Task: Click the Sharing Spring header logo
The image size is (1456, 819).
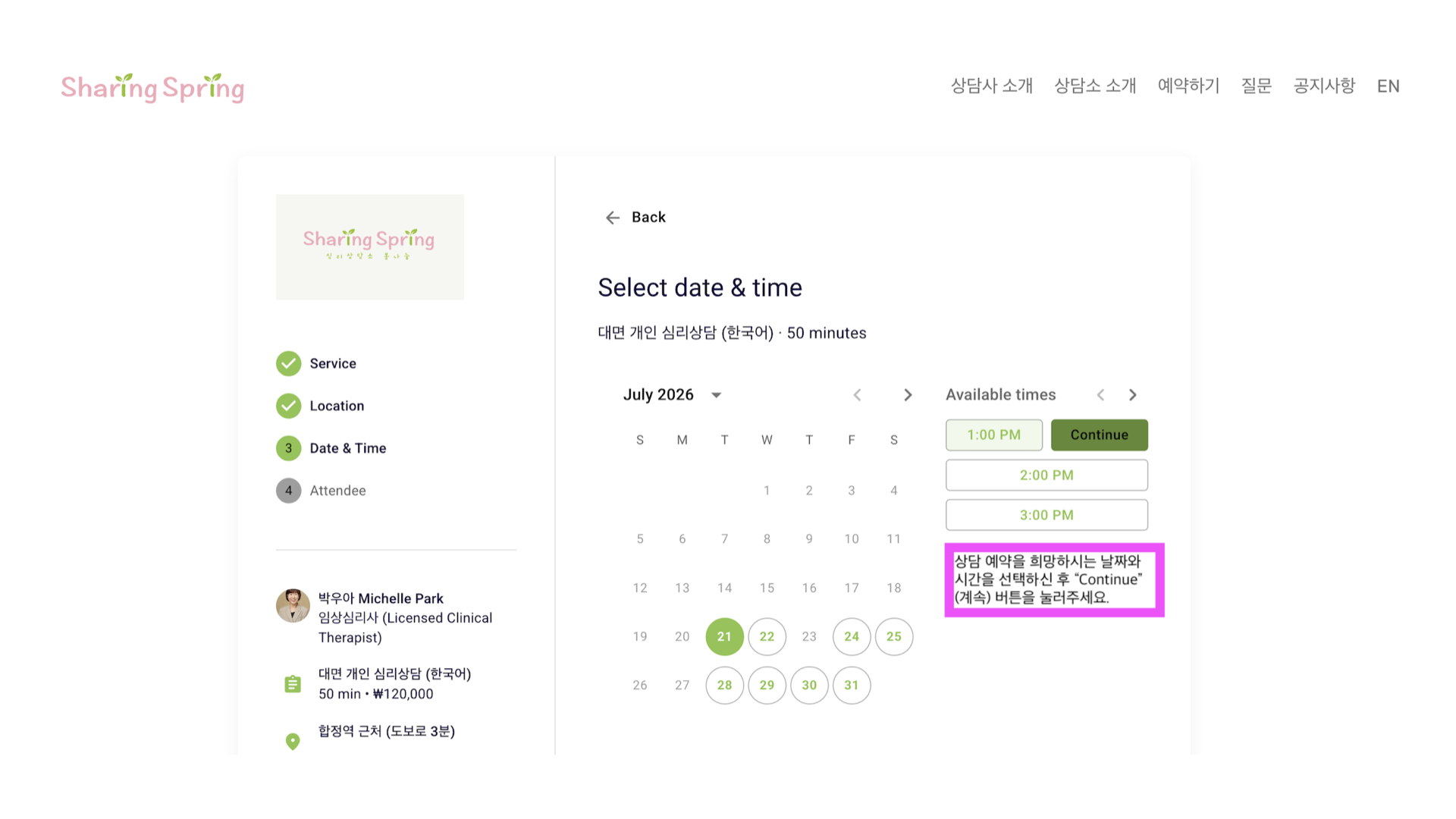Action: click(x=152, y=88)
